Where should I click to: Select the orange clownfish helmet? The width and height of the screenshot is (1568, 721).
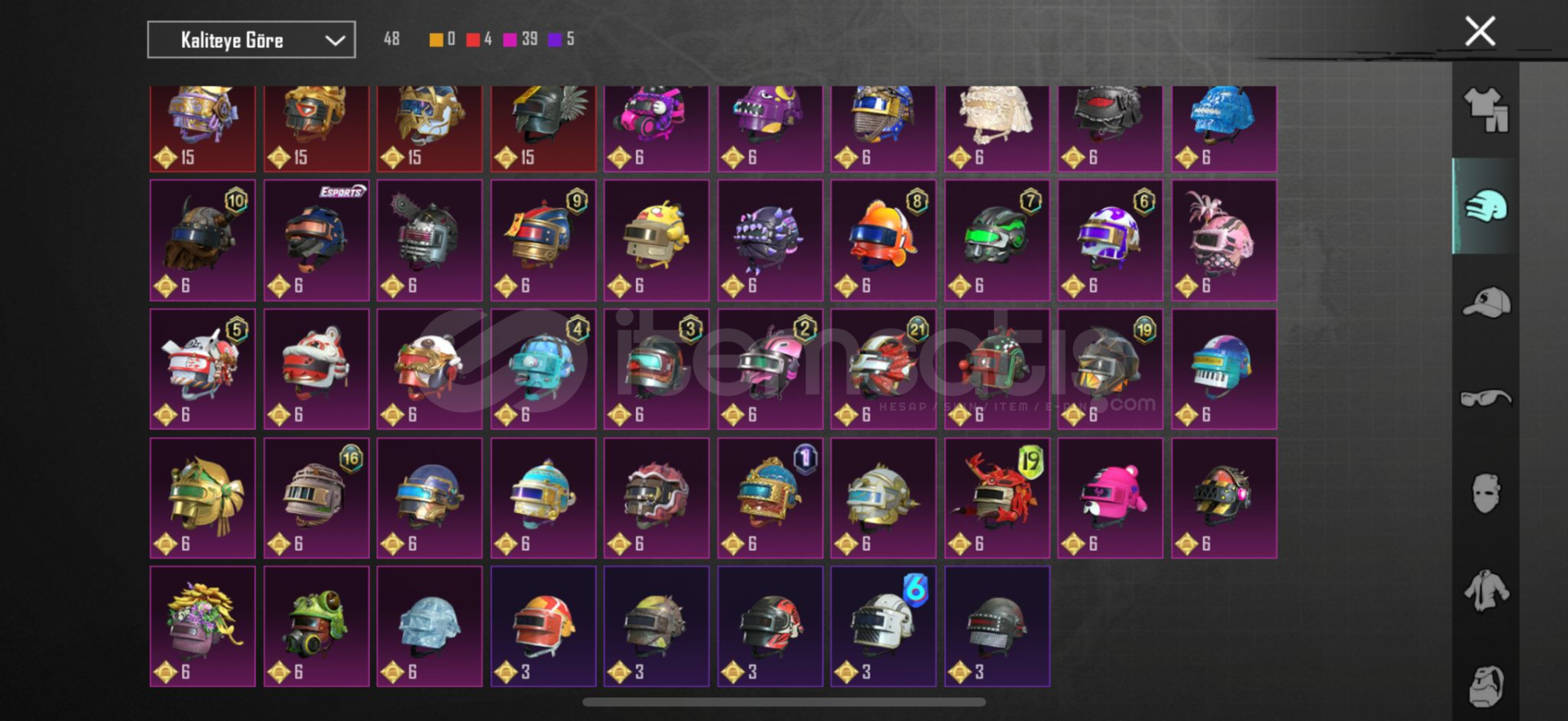(883, 240)
